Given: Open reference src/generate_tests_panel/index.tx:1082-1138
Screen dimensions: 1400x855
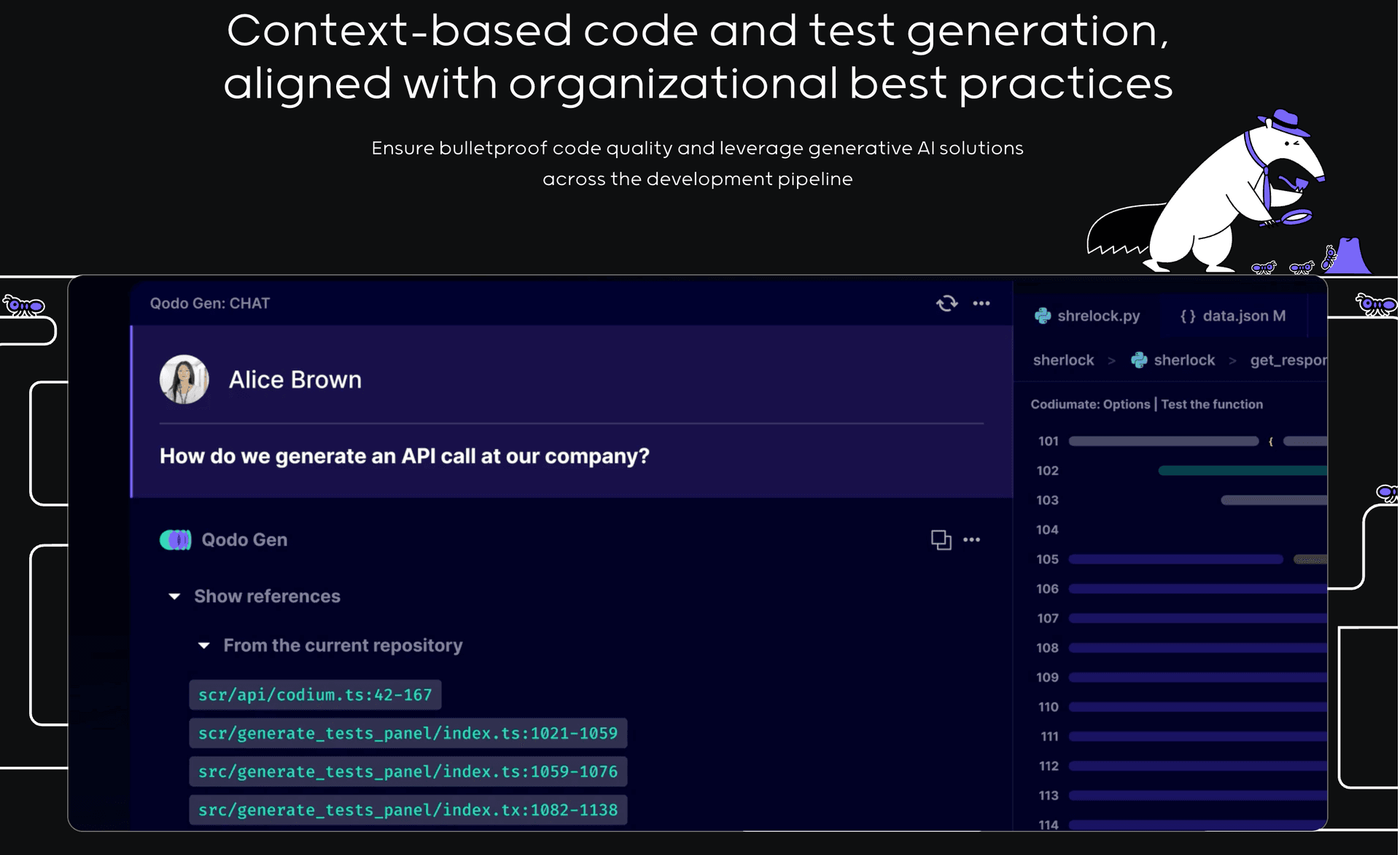Looking at the screenshot, I should [x=408, y=810].
